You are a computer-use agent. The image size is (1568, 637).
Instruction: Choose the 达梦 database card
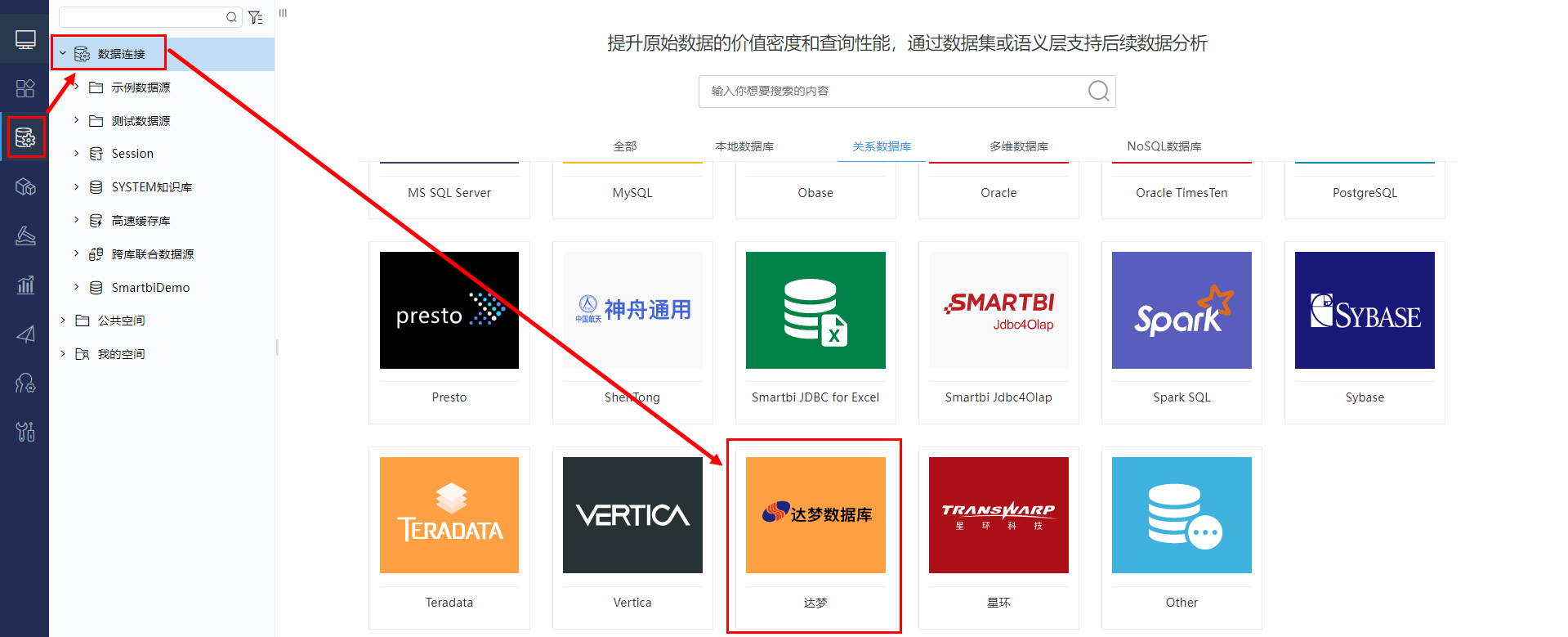(815, 538)
